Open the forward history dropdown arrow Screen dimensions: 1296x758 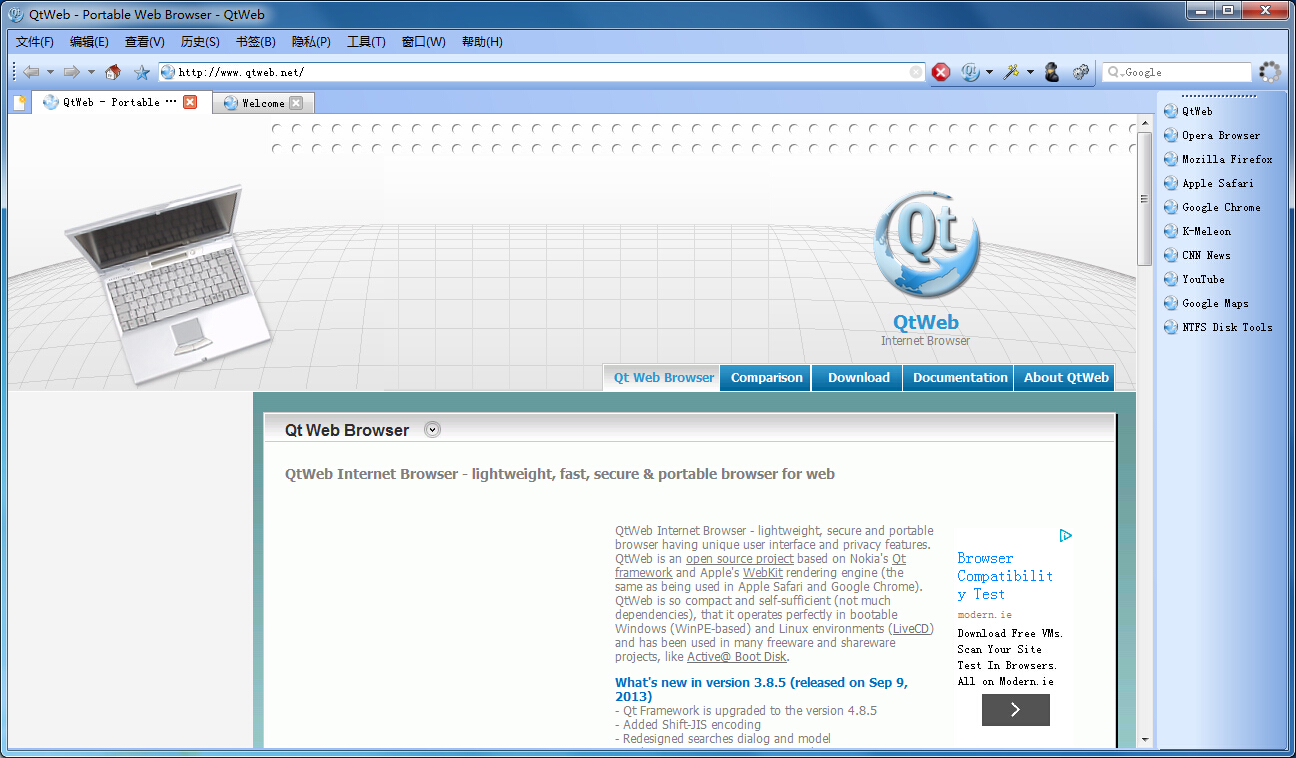point(91,72)
